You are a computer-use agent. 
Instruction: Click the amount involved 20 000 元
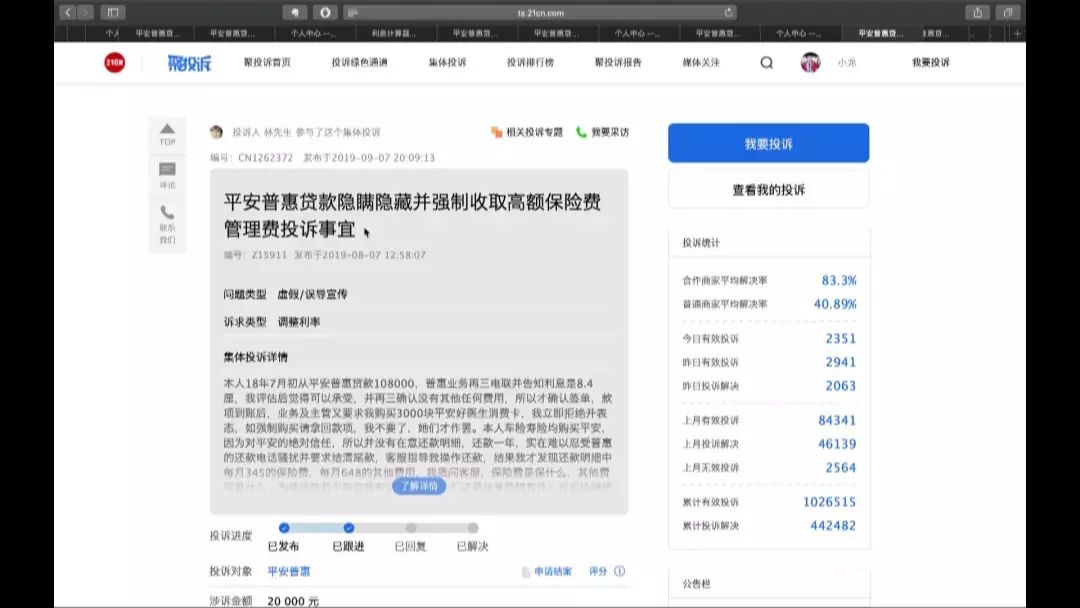293,601
